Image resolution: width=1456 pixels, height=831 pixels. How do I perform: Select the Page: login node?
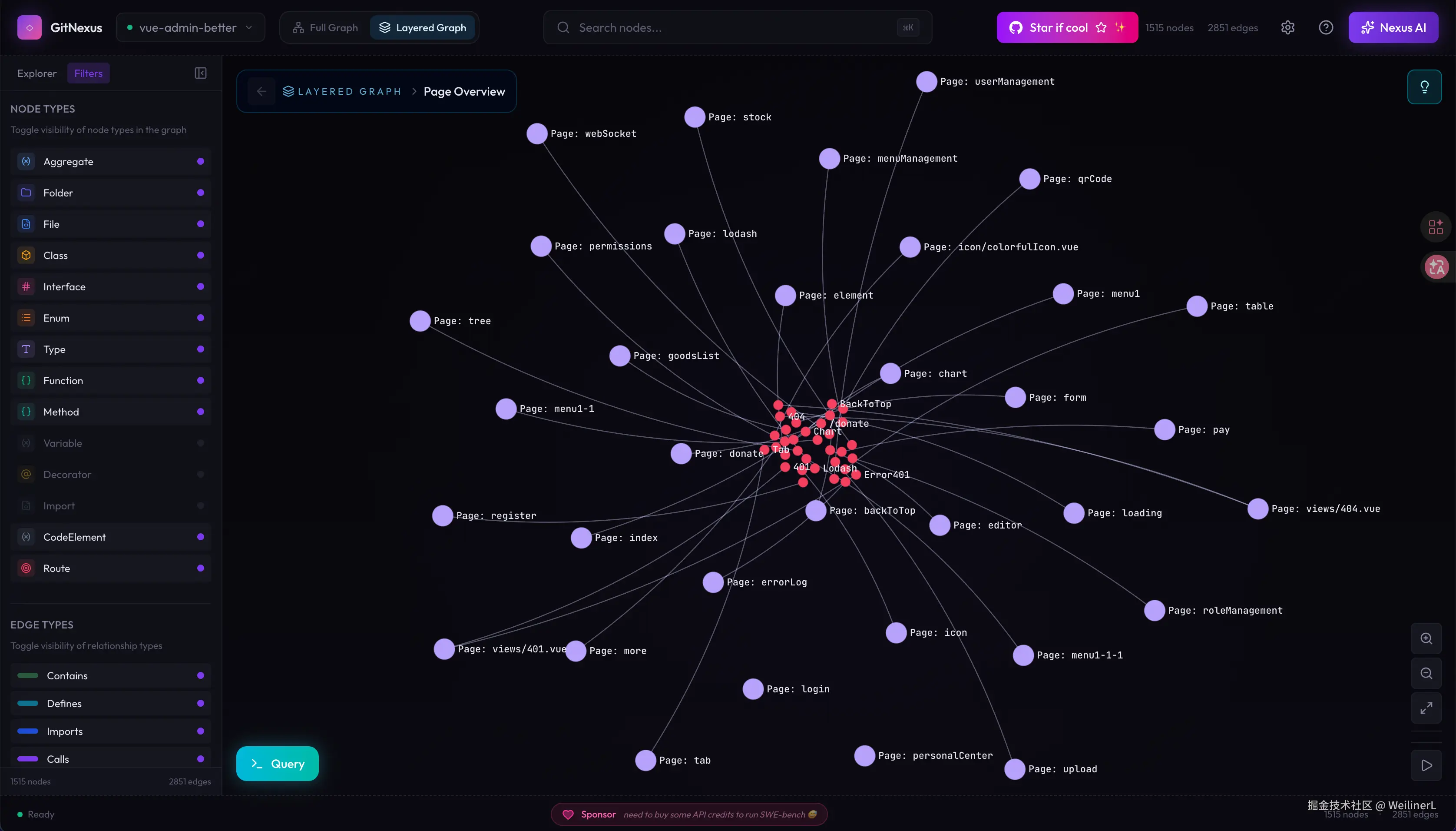pos(753,689)
